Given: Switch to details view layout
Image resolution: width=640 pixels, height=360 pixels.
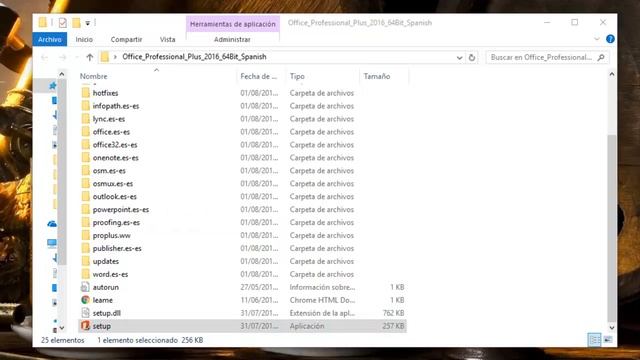Looking at the screenshot, I should (x=594, y=340).
